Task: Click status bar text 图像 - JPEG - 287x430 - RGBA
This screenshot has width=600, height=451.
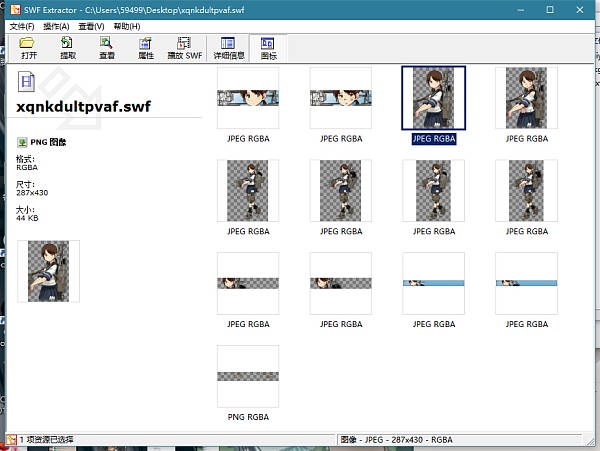Action: pyautogui.click(x=396, y=440)
